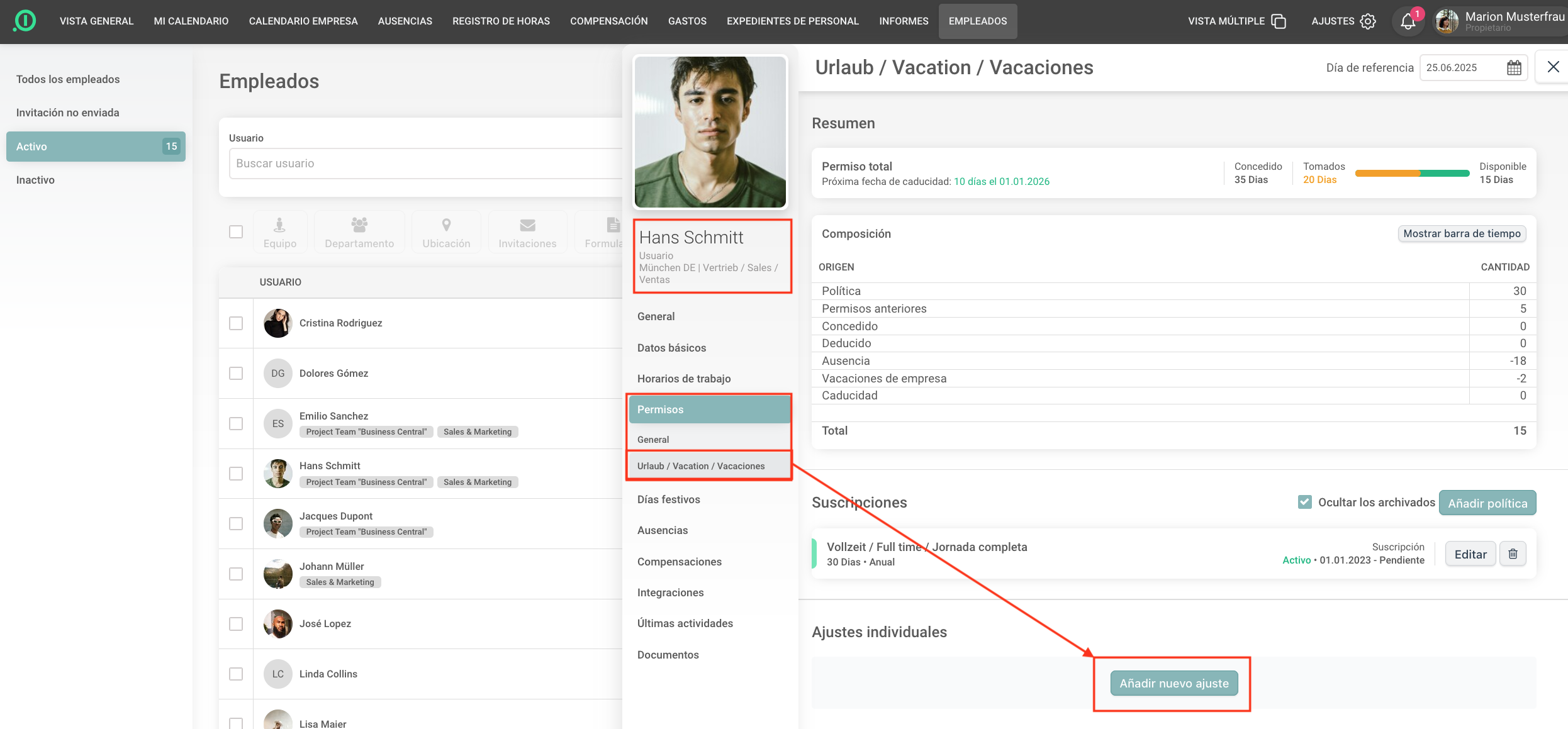Viewport: 1568px width, 729px height.
Task: Expand the Permisos section
Action: tap(709, 409)
